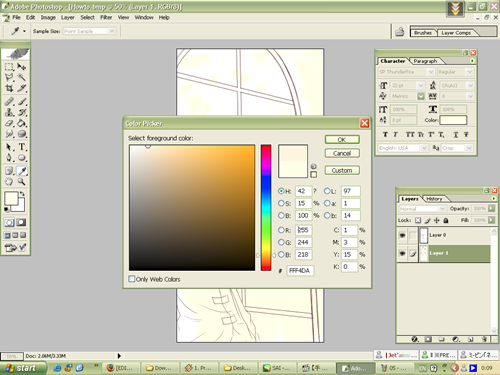Click Cancel in Color Picker
The image size is (500, 375).
(x=342, y=153)
